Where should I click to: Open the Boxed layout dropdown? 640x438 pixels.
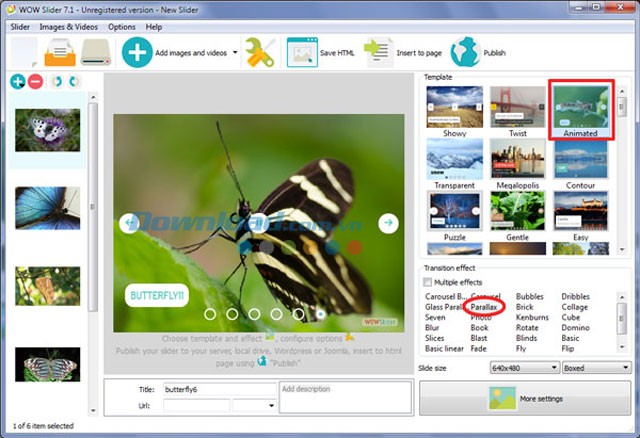click(595, 368)
